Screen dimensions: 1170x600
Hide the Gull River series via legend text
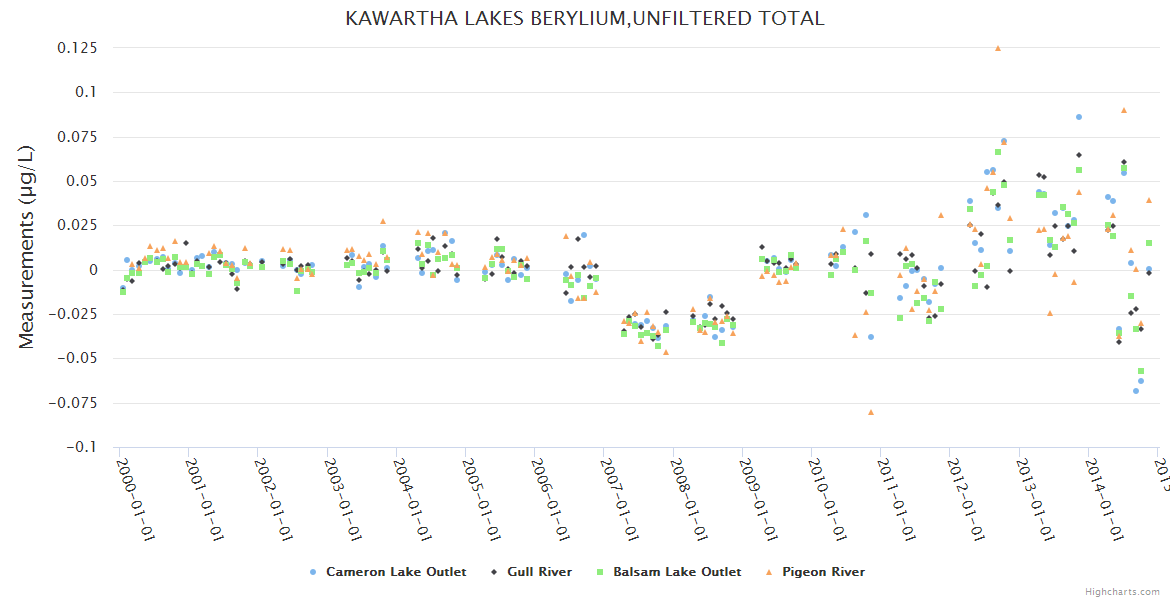[x=539, y=572]
